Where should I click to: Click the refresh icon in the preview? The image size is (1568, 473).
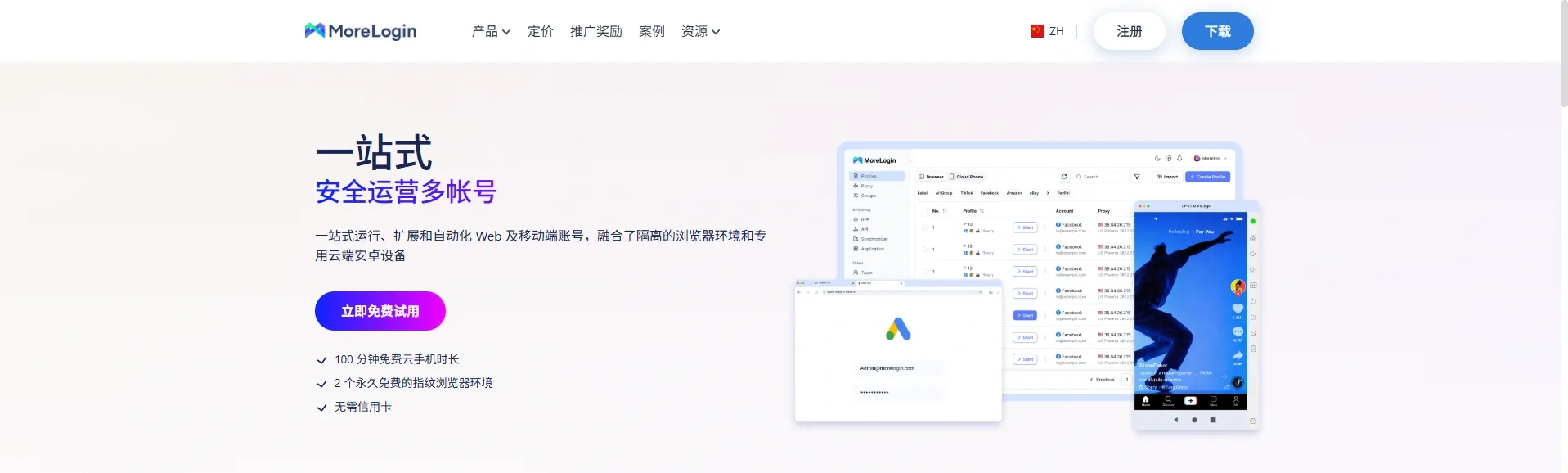click(1063, 177)
